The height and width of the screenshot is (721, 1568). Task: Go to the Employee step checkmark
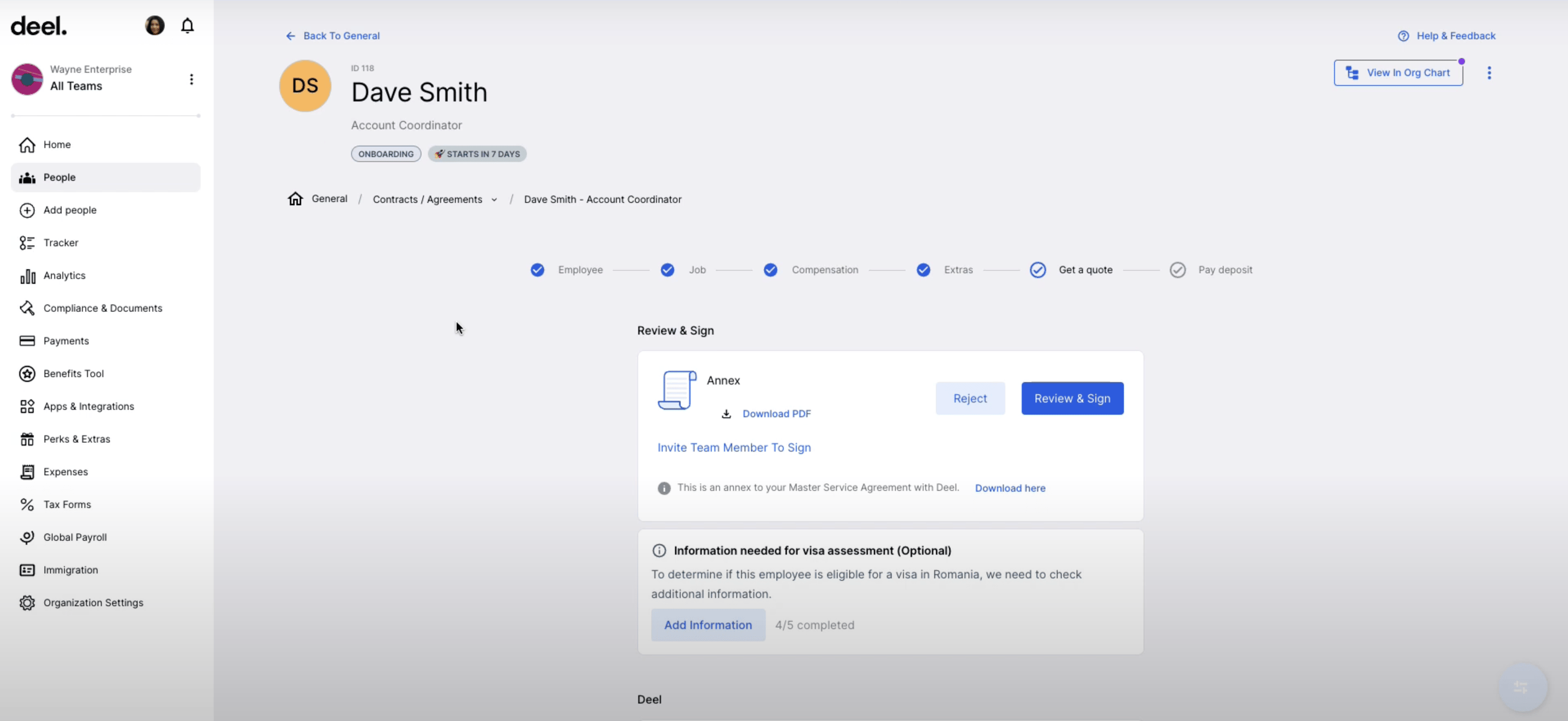537,270
